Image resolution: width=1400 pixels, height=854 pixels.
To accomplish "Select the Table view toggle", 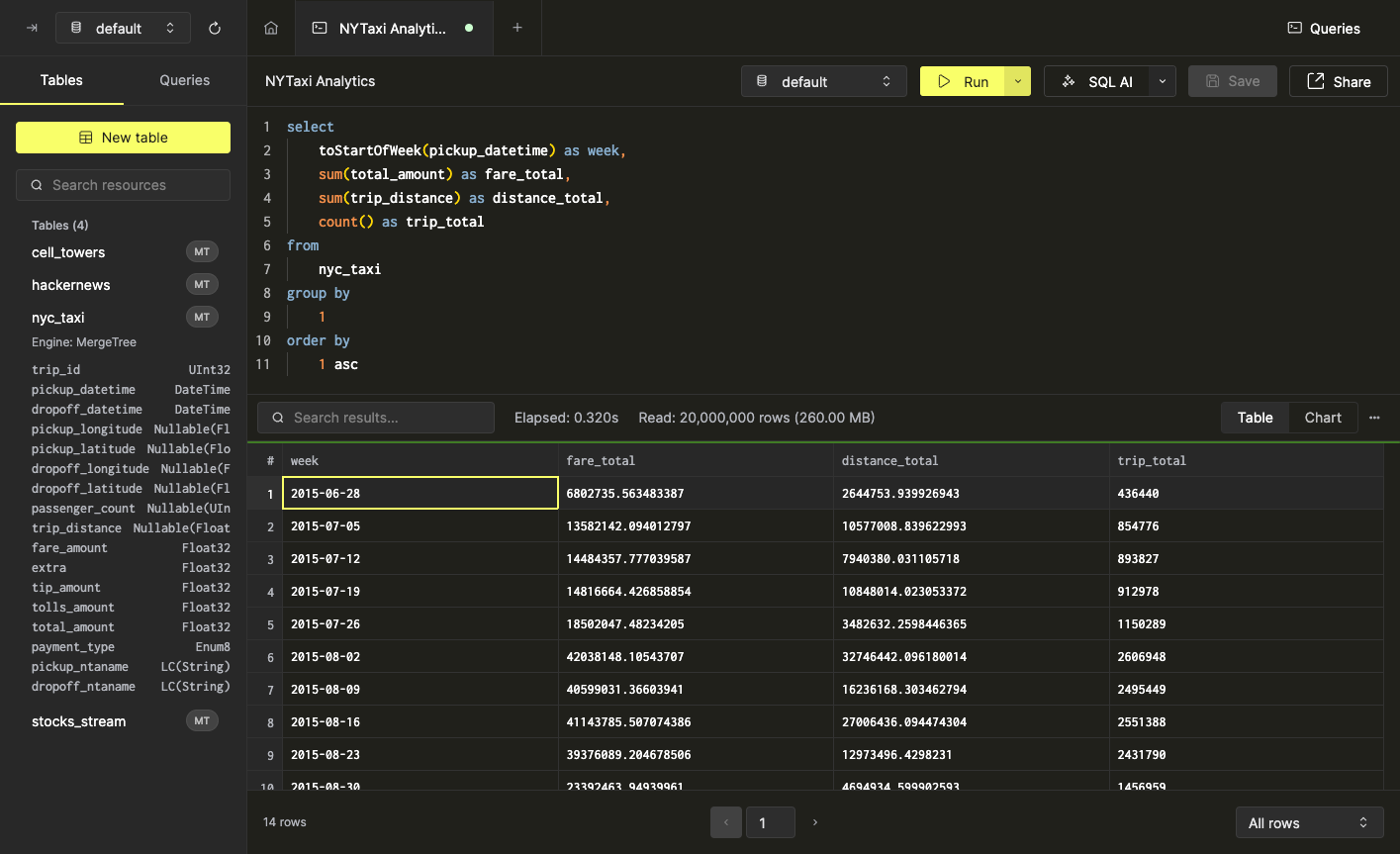I will click(1254, 417).
